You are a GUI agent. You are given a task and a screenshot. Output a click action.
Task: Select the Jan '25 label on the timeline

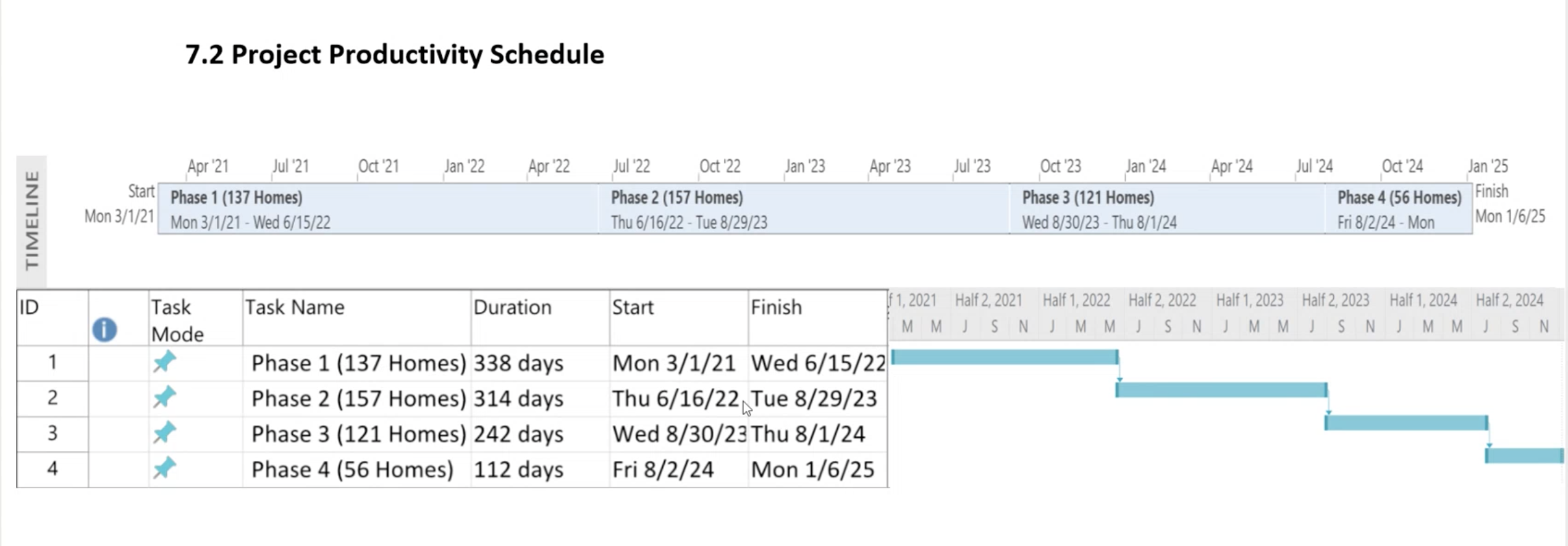tap(1490, 166)
